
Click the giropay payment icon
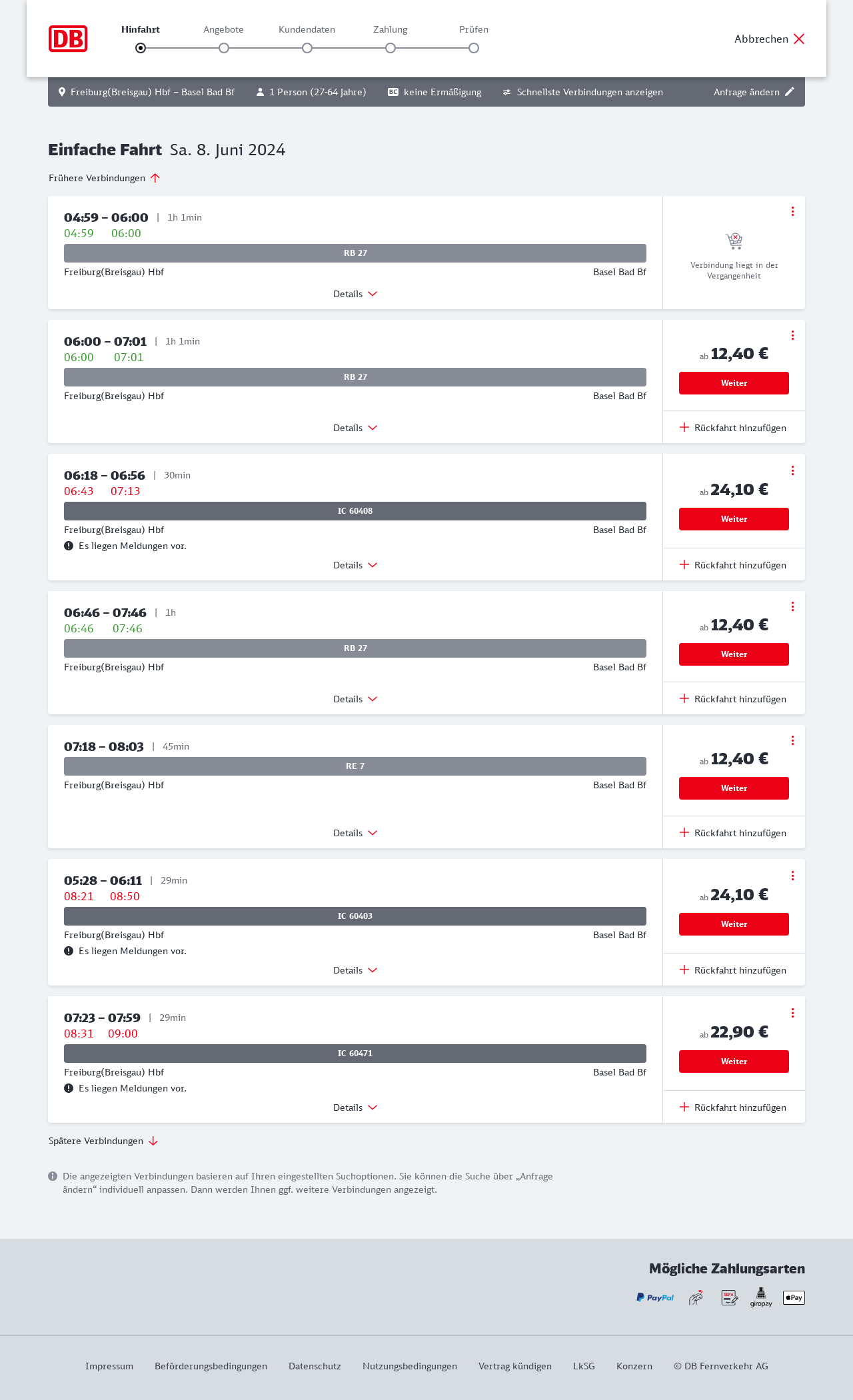coord(761,1297)
